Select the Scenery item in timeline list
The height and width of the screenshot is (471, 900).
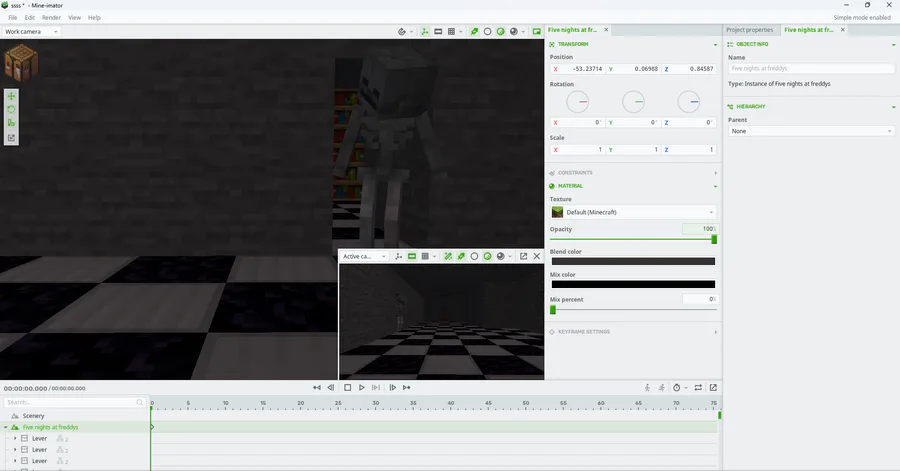click(x=33, y=415)
